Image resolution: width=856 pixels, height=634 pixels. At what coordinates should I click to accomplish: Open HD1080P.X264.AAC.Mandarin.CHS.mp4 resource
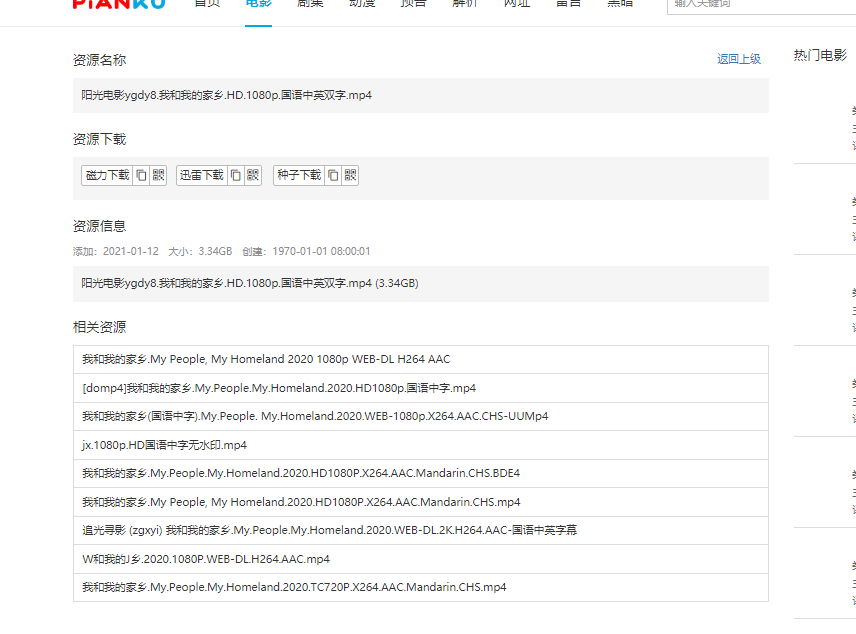point(421,502)
